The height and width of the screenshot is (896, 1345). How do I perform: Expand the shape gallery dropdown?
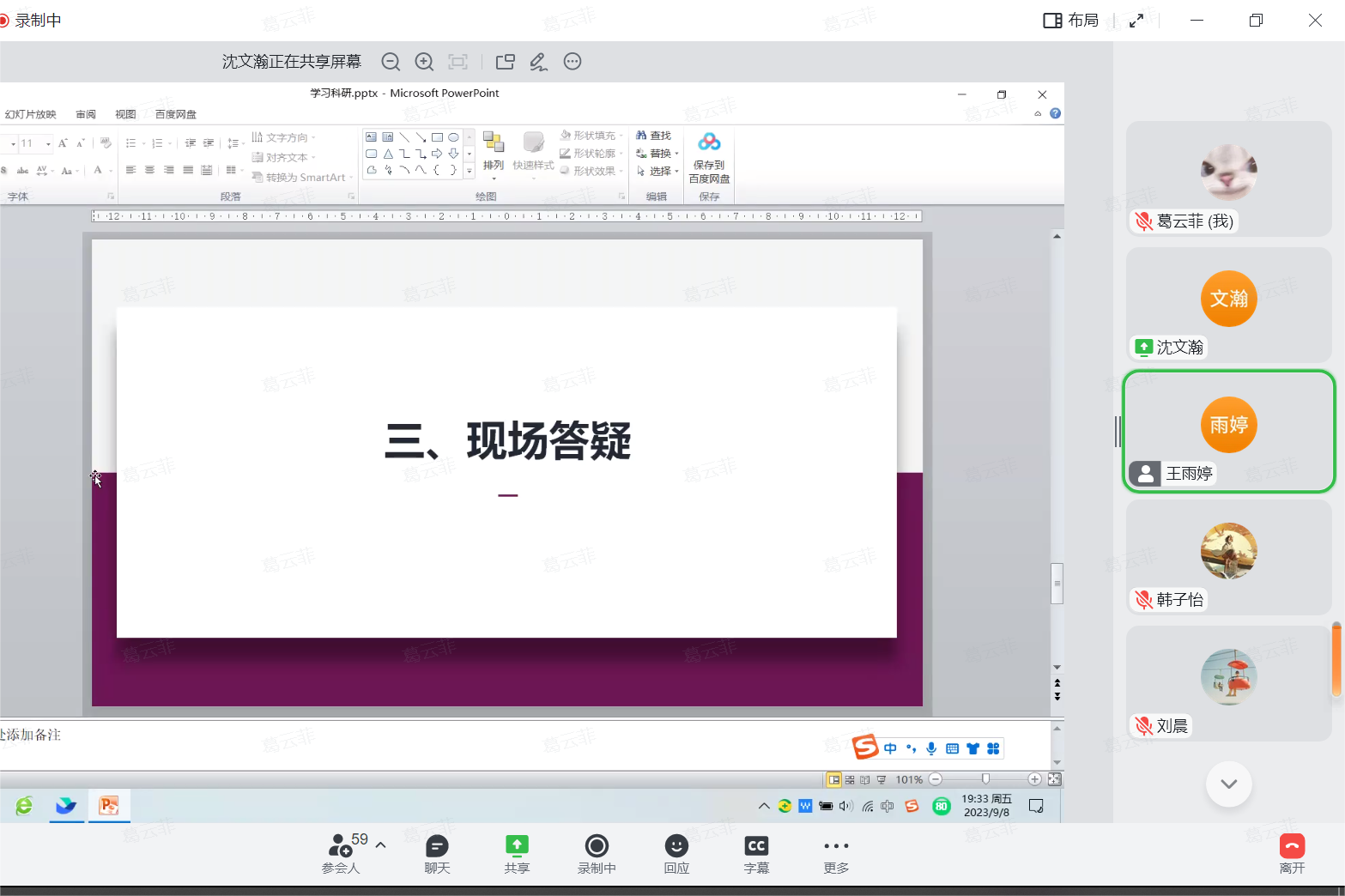click(470, 172)
